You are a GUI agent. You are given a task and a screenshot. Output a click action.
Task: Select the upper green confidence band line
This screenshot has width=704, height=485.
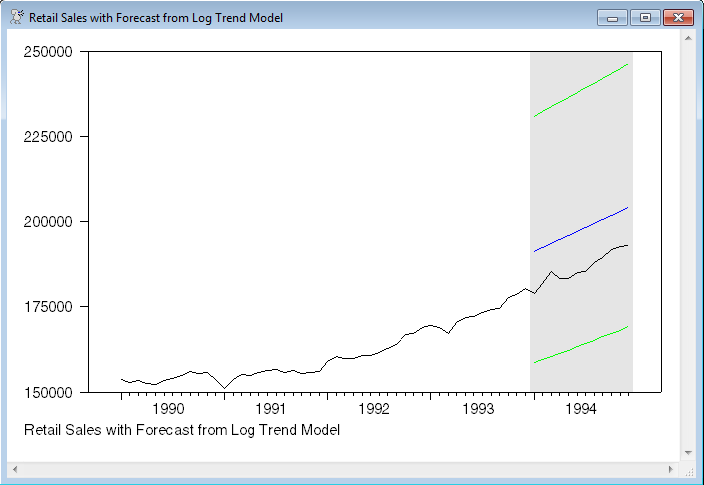click(580, 91)
